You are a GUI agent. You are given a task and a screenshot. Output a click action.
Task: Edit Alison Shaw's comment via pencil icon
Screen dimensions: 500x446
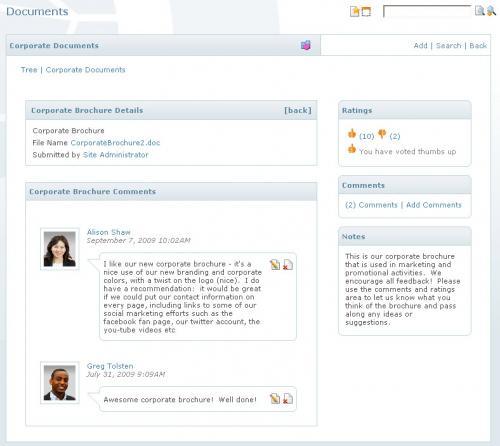click(x=275, y=265)
